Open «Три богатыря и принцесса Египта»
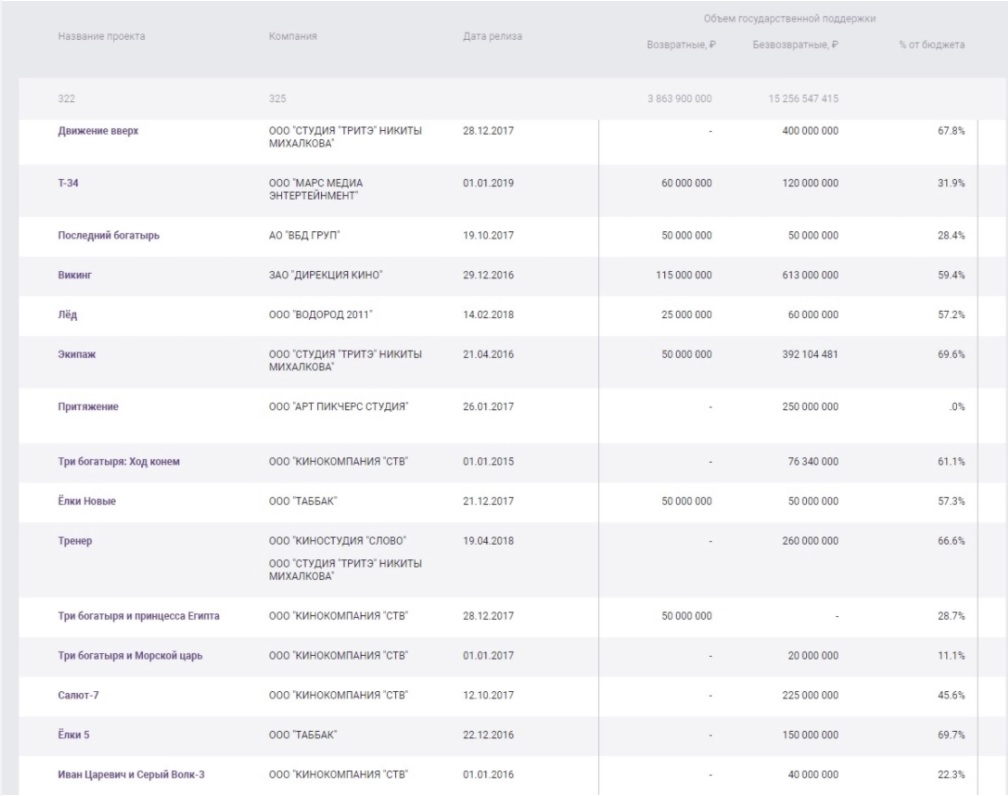 (139, 616)
